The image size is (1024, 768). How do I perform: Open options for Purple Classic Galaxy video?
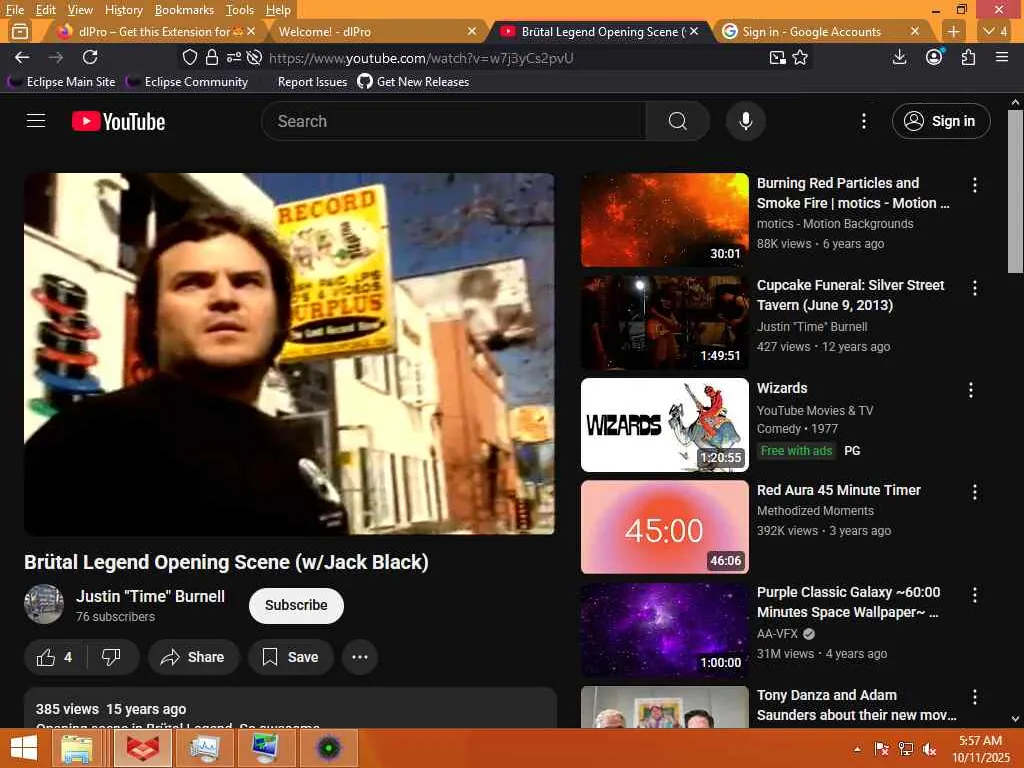[974, 594]
